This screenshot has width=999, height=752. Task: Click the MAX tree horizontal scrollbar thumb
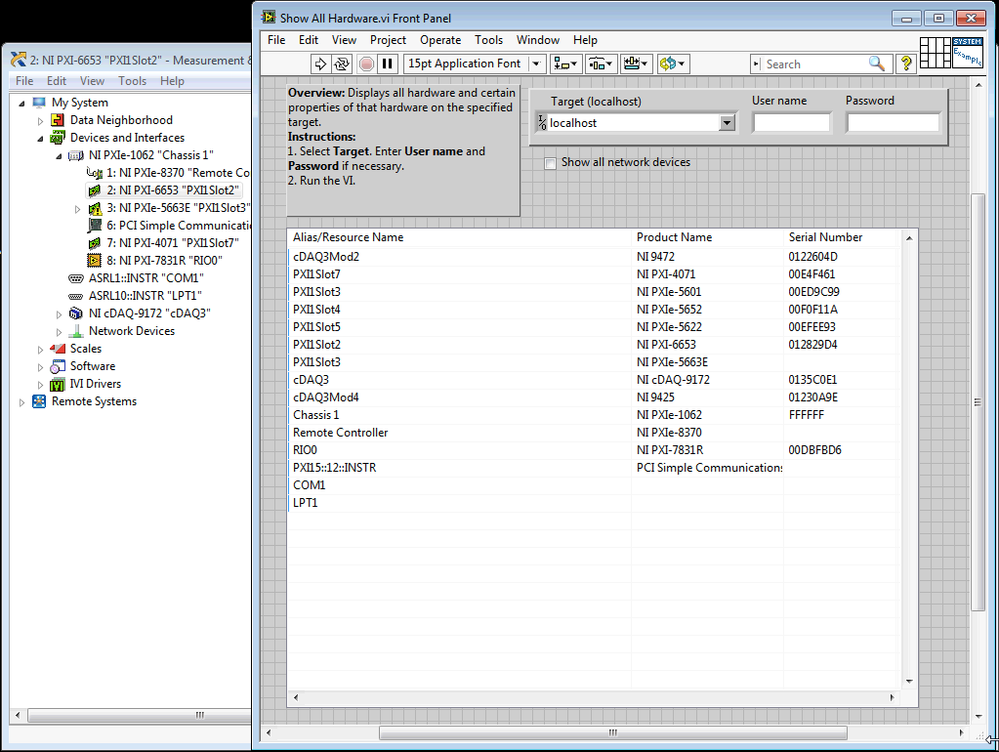point(140,715)
